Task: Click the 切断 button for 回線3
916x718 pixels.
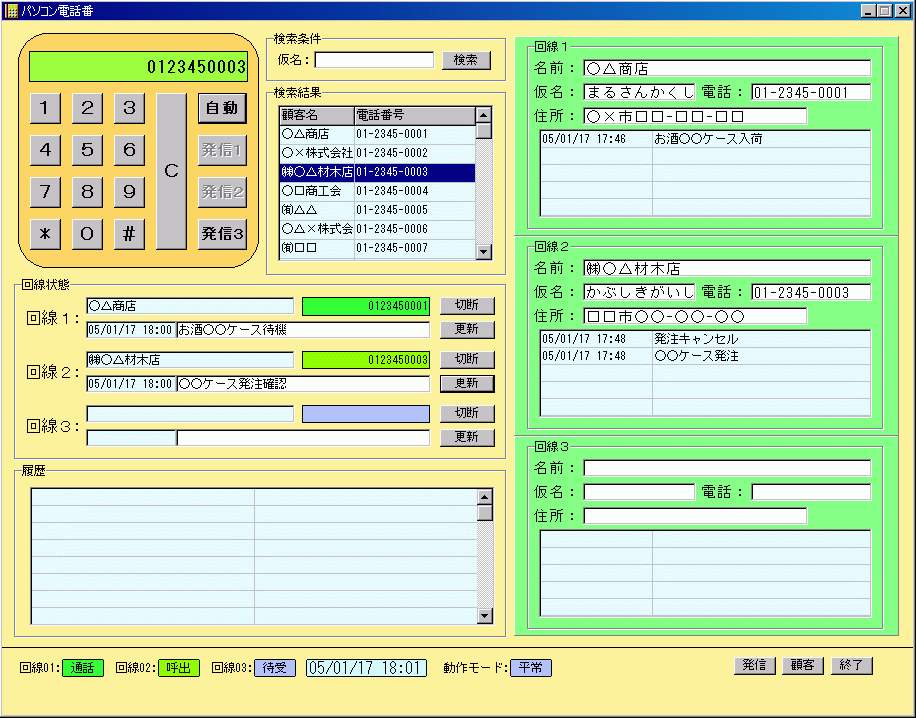Action: click(467, 413)
